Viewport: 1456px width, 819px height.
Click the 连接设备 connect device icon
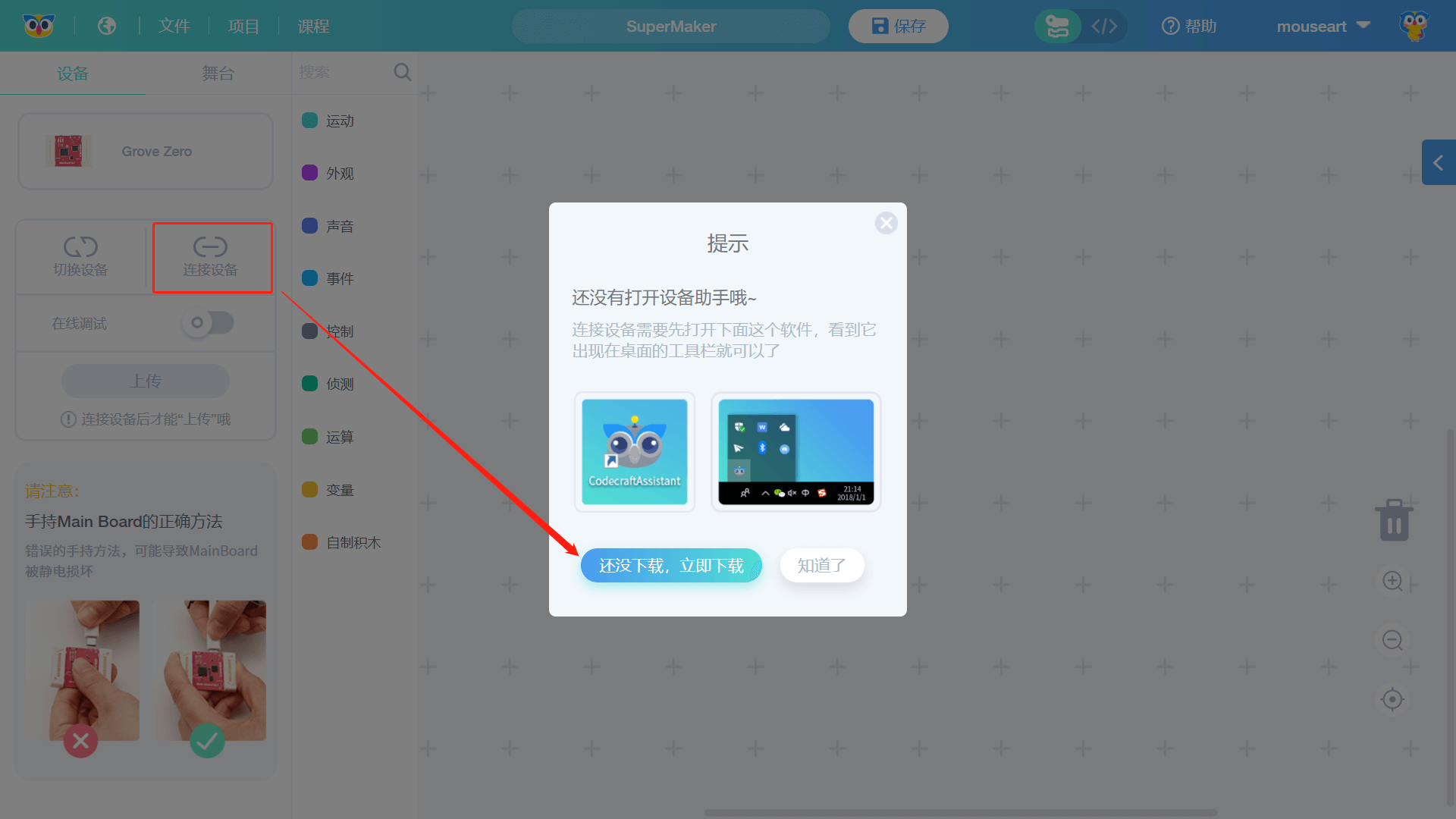click(210, 247)
